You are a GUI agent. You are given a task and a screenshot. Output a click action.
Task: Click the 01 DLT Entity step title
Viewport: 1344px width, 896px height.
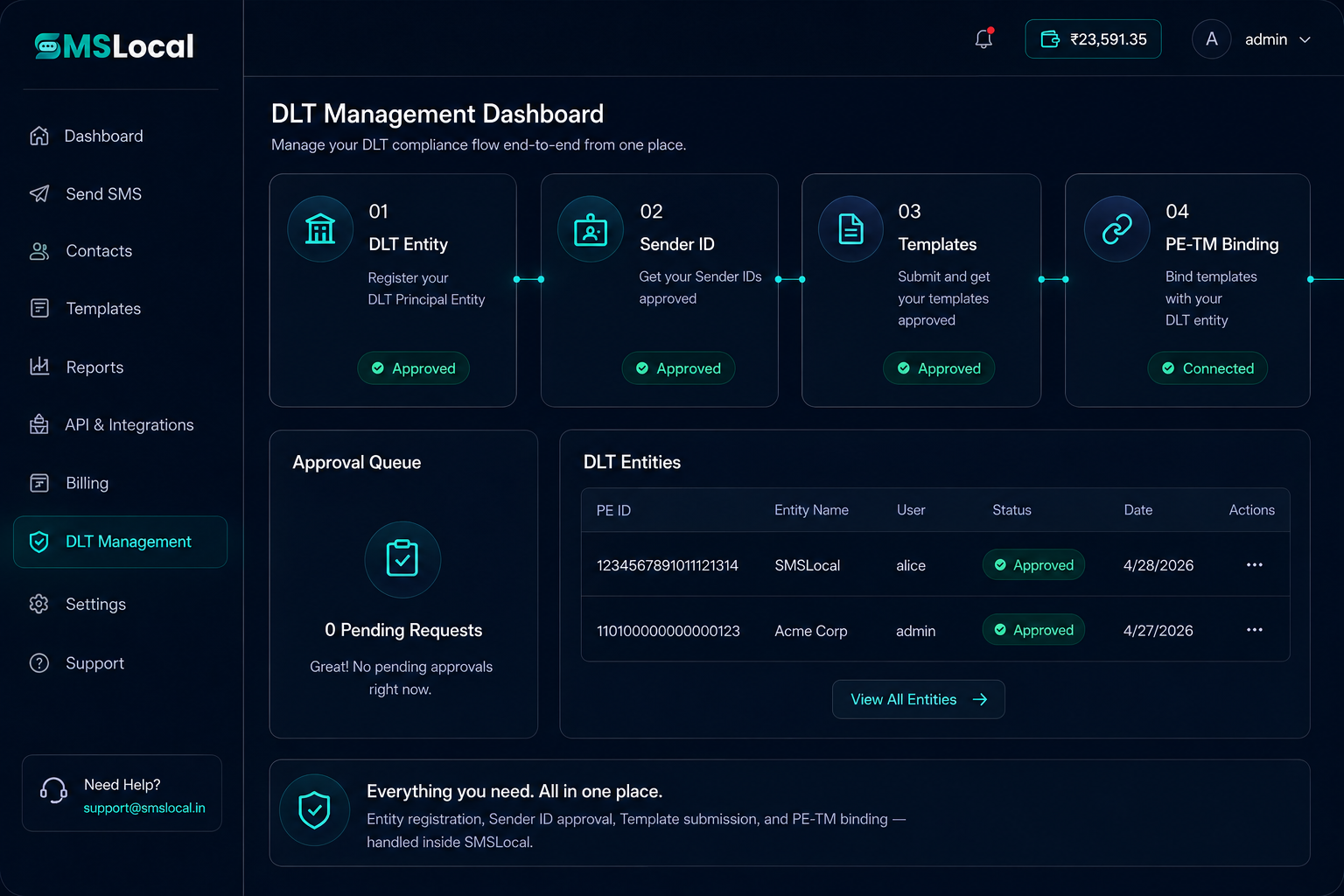coord(409,244)
